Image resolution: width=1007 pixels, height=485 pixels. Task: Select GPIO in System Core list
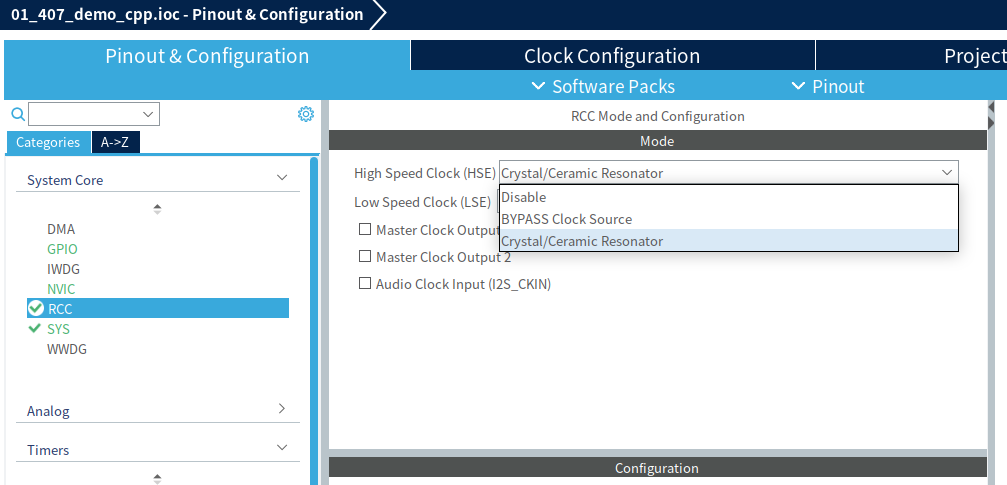point(62,249)
